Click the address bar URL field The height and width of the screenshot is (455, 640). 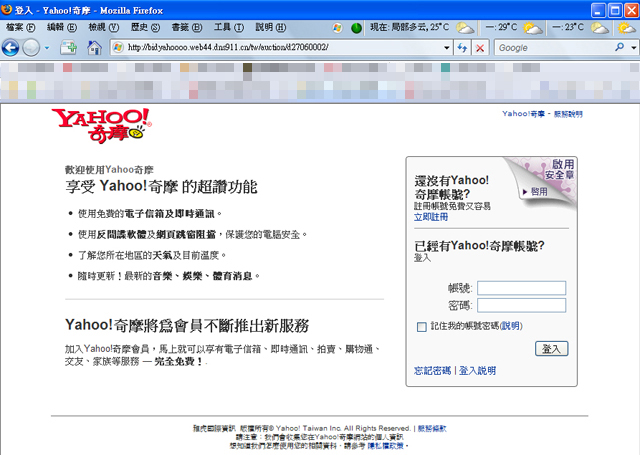tap(282, 47)
